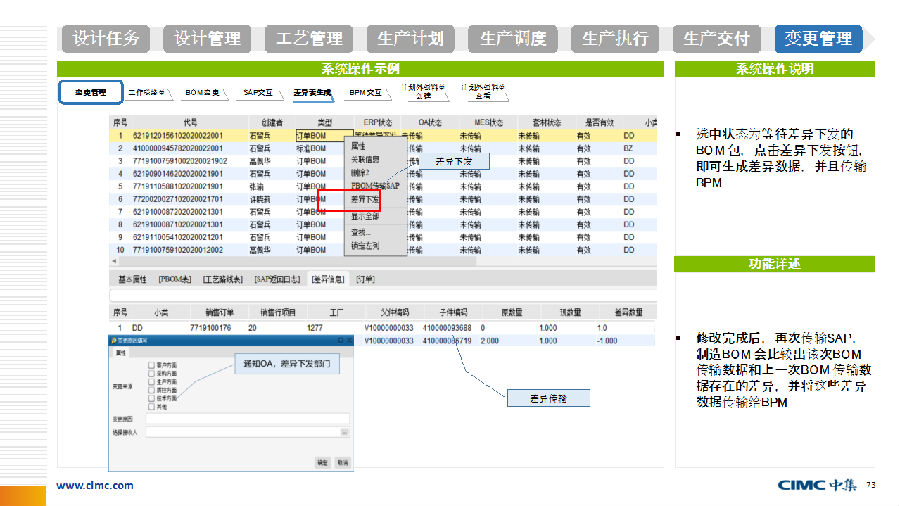Viewport: 899px width, 506px height.
Task: Select 显示全部 from the context menu
Action: [x=364, y=216]
